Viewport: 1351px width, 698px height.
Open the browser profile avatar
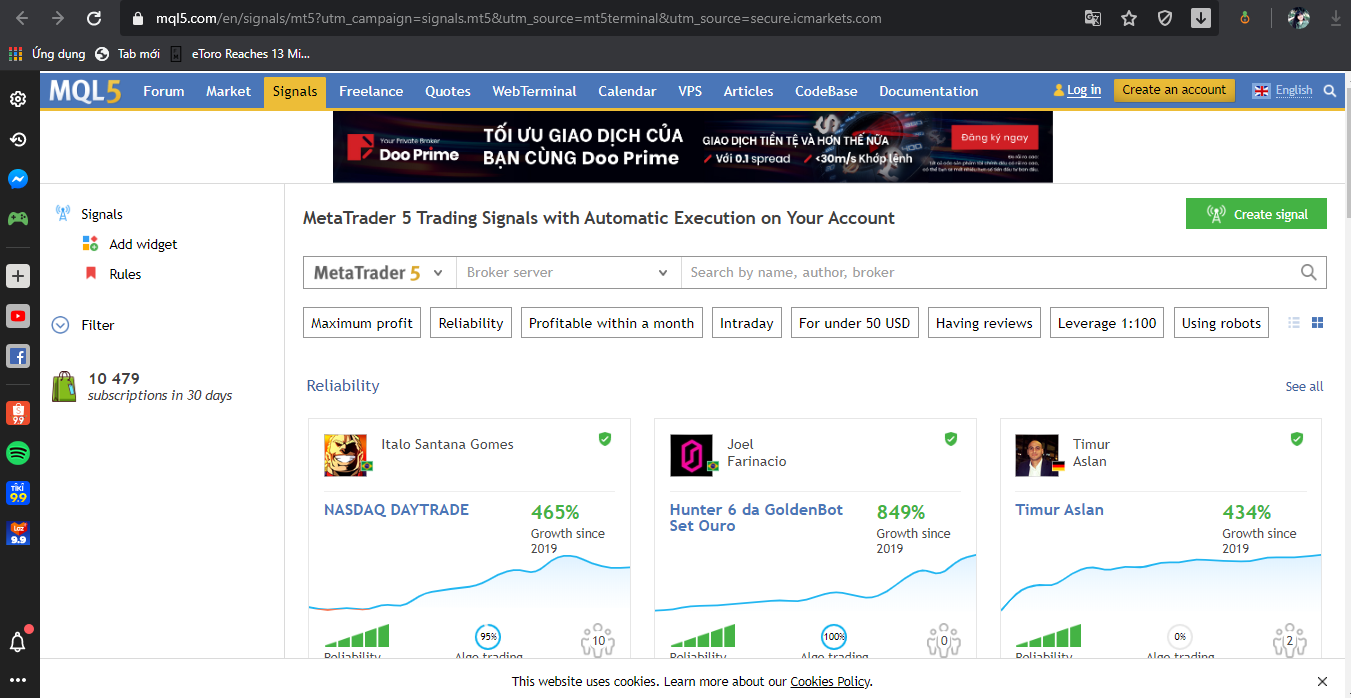pyautogui.click(x=1298, y=18)
